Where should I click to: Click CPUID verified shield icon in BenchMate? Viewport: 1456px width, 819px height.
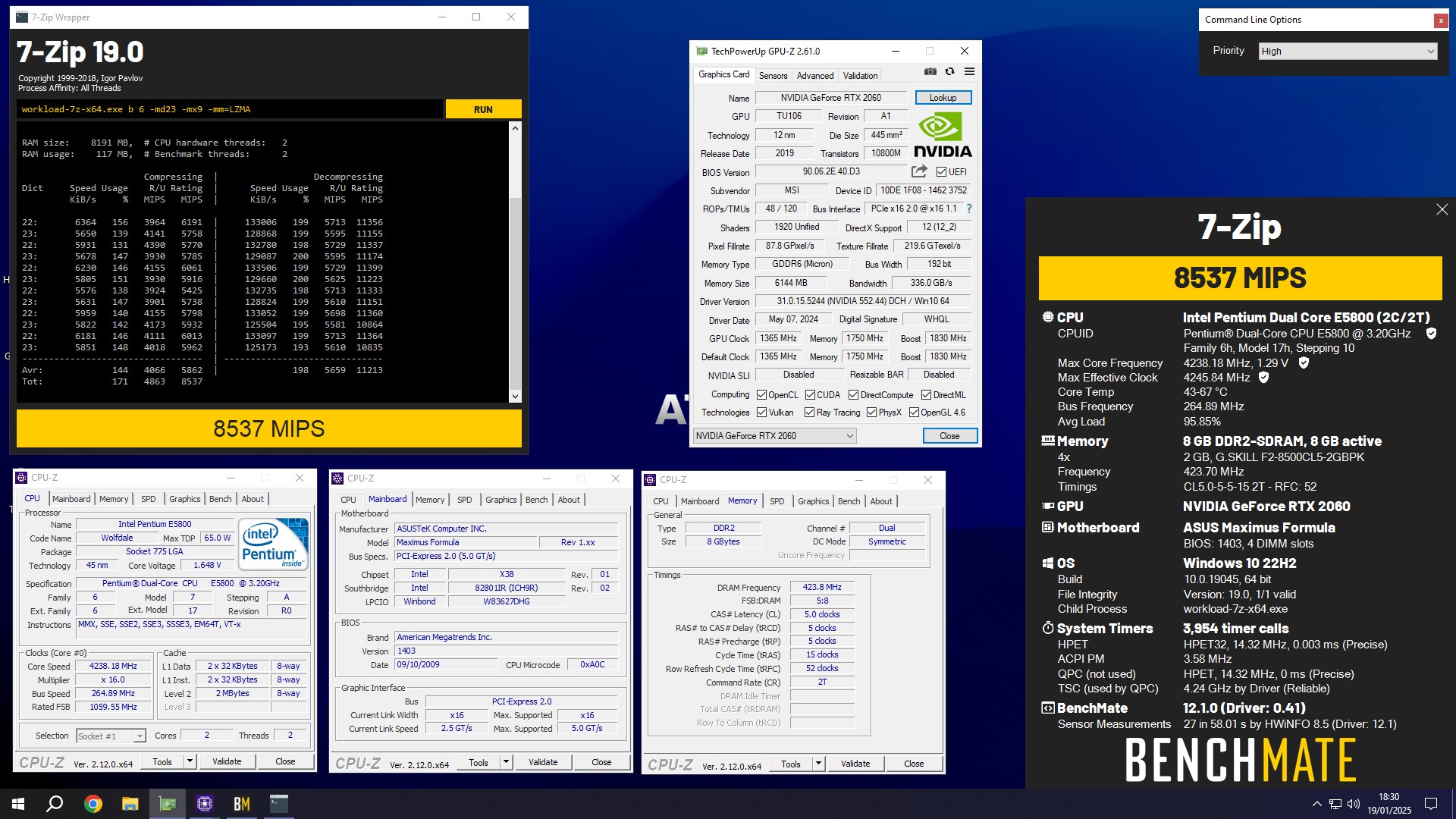point(1431,334)
